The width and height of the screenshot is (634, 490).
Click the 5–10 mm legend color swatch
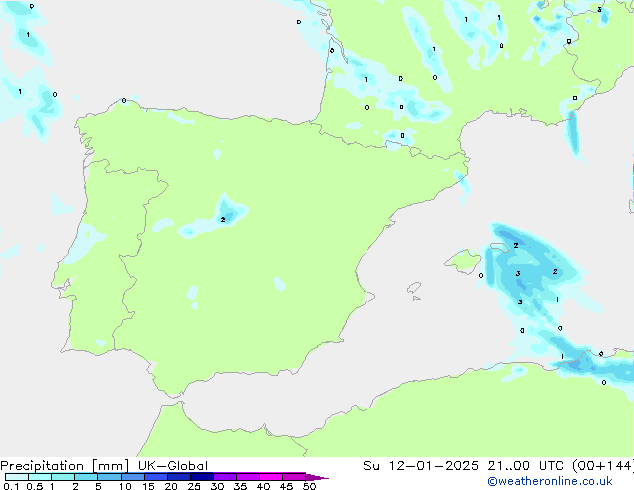pyautogui.click(x=109, y=477)
